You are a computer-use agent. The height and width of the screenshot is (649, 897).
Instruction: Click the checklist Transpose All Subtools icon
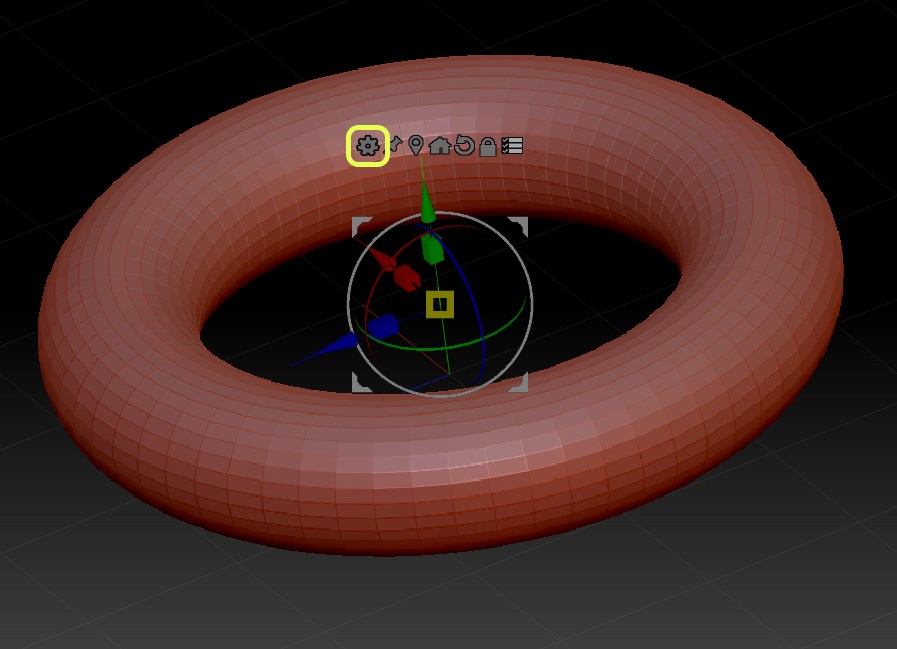pyautogui.click(x=512, y=145)
